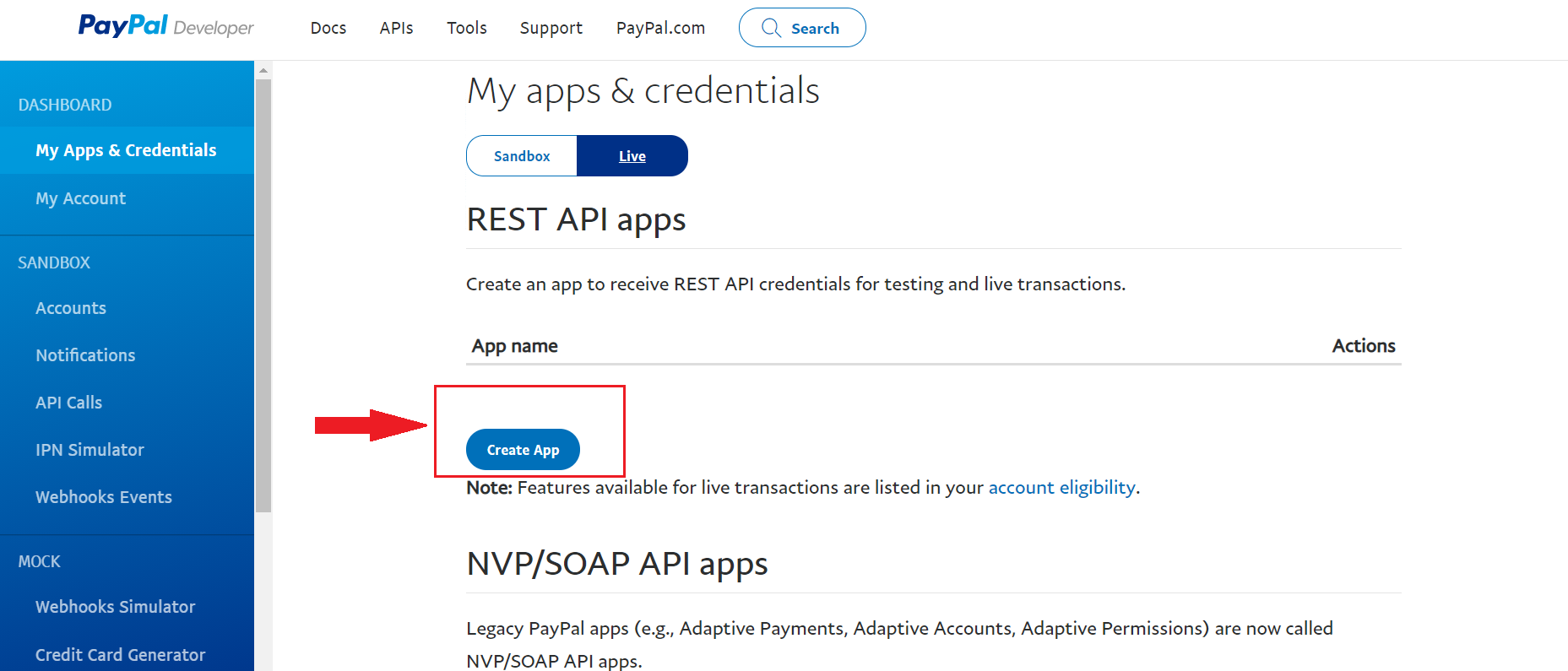
Task: Open the APIs menu
Action: coord(396,28)
